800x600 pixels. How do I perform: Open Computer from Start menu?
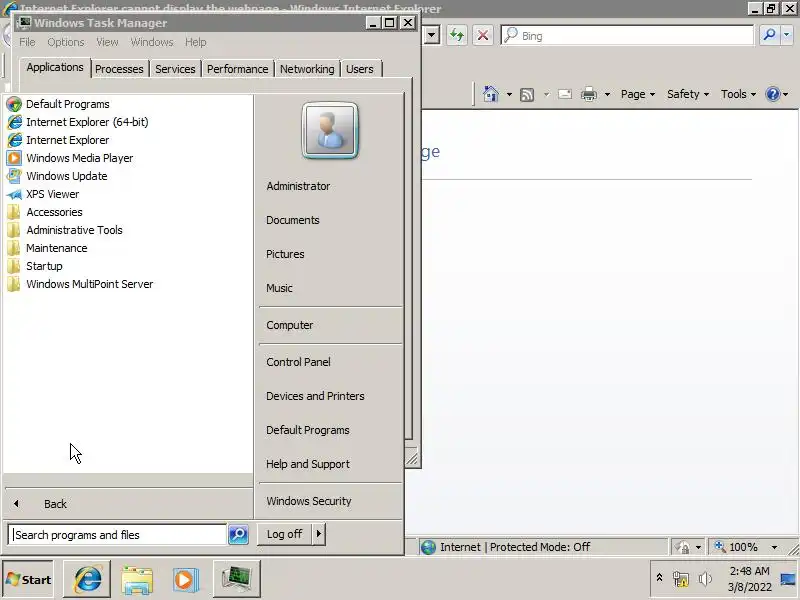point(289,325)
